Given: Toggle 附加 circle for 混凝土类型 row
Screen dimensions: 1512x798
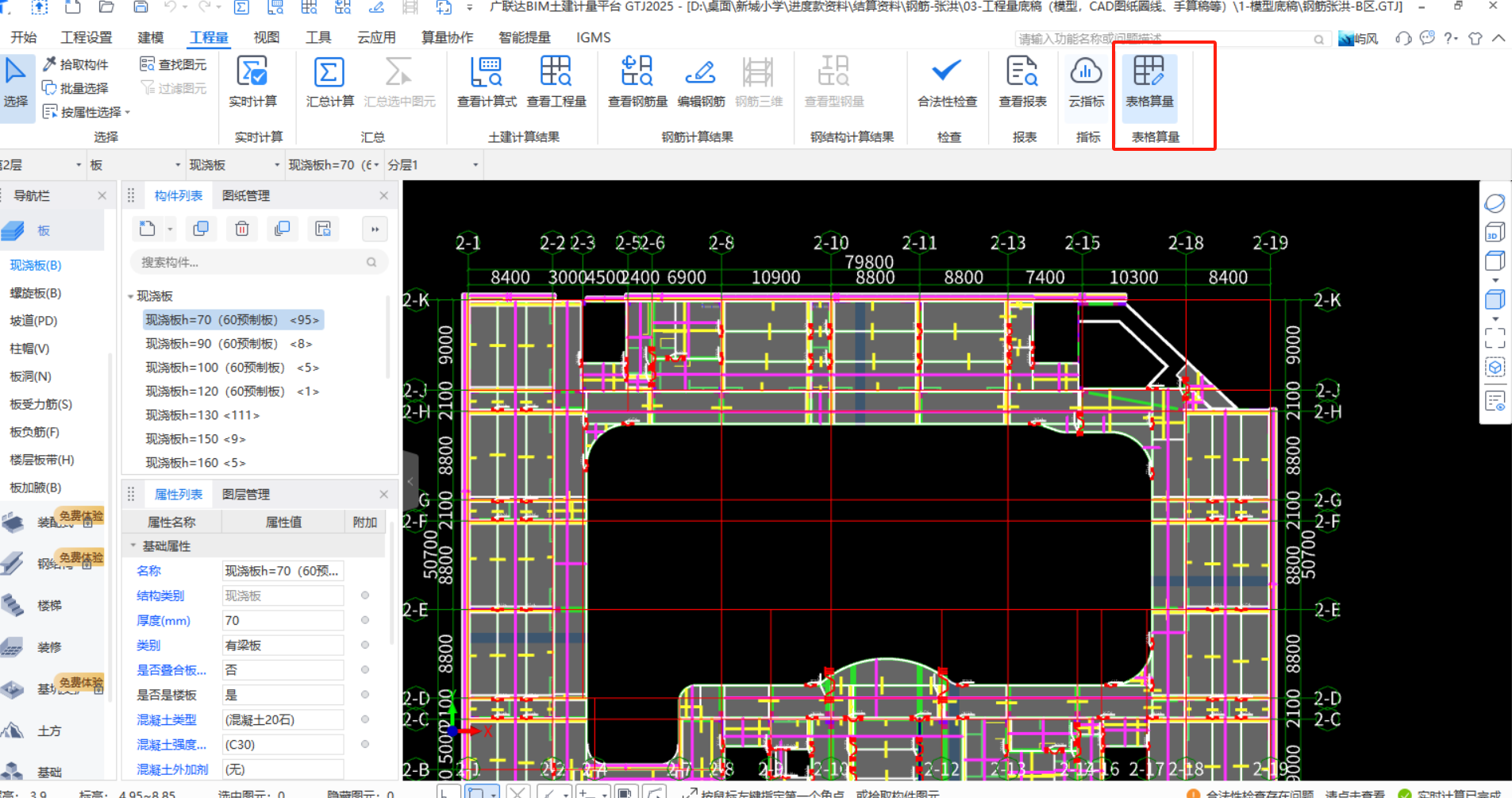Looking at the screenshot, I should (365, 719).
